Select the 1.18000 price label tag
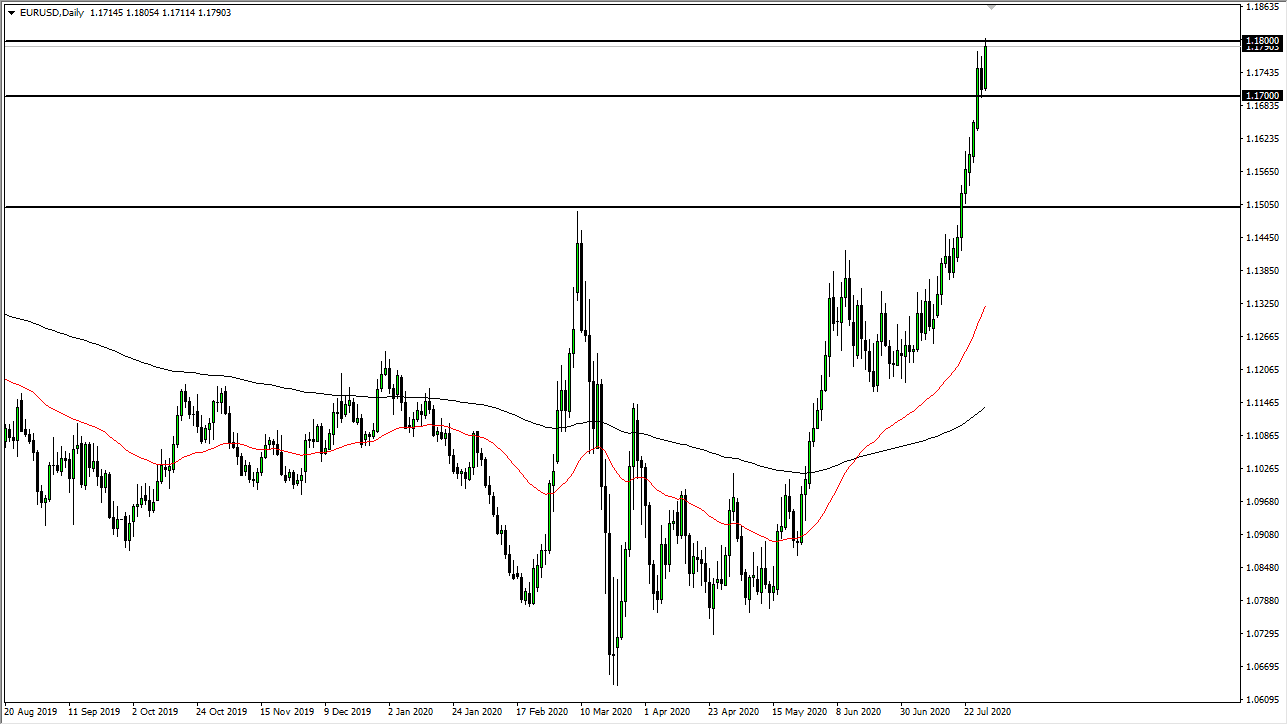 point(1261,41)
